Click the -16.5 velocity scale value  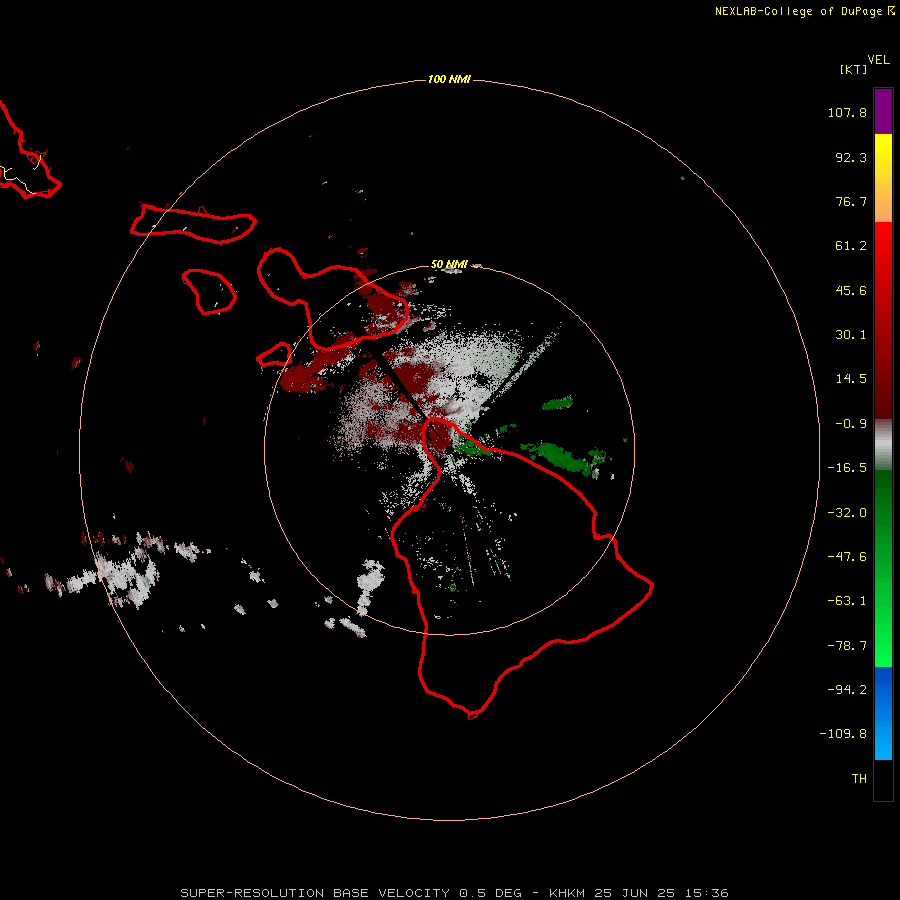coord(847,468)
